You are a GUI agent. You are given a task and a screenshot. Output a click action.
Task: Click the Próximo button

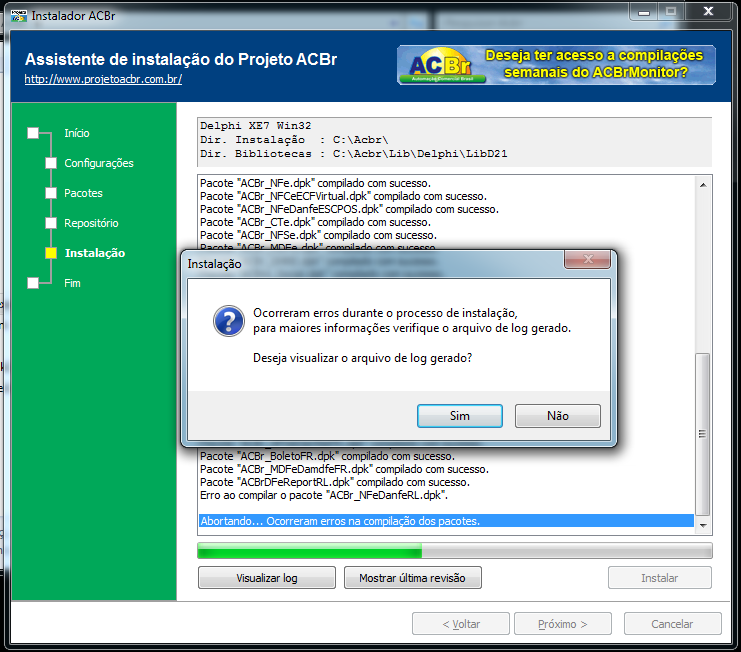(x=562, y=624)
